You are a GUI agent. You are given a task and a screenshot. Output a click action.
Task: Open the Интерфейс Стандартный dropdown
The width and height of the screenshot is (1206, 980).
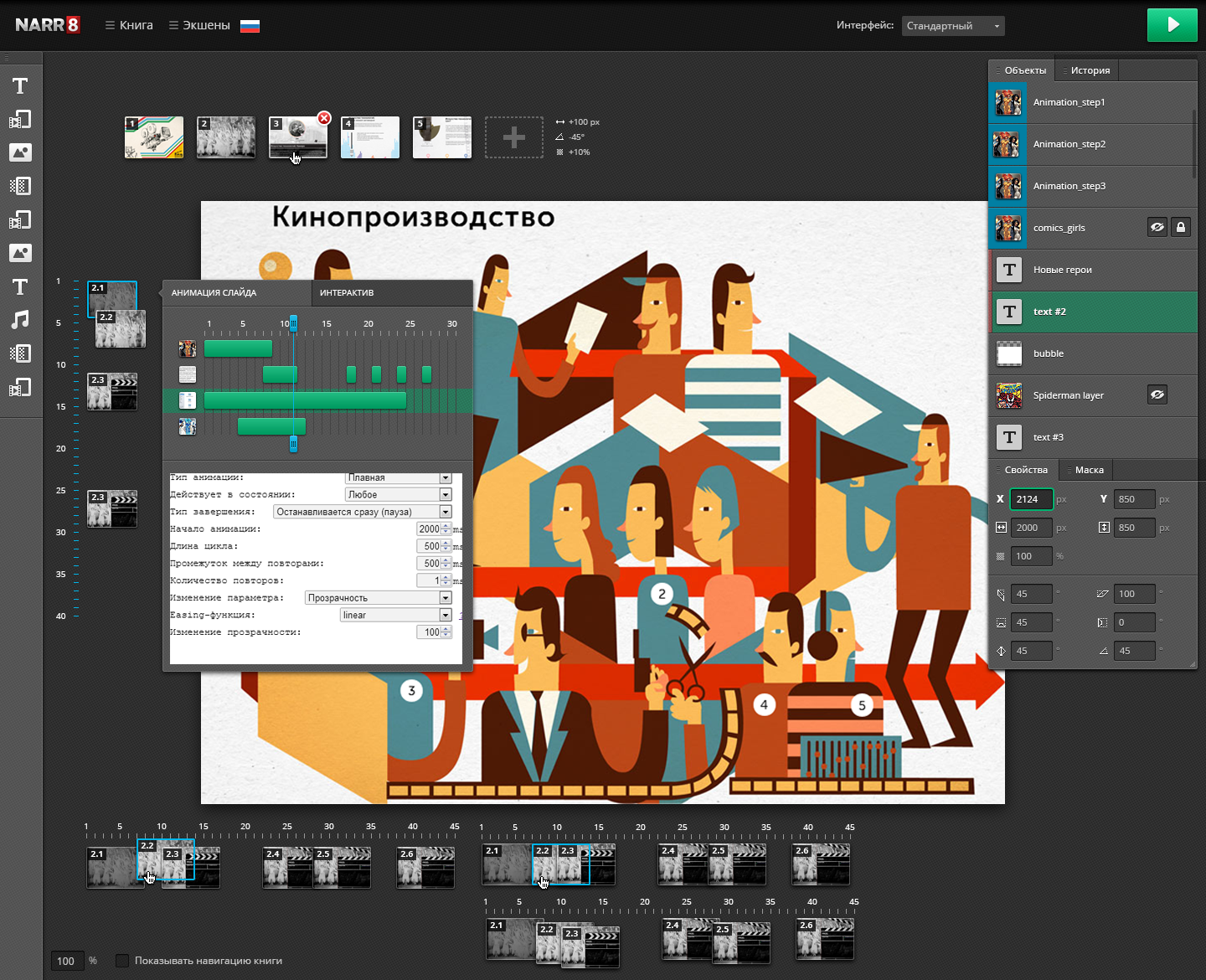[x=953, y=26]
